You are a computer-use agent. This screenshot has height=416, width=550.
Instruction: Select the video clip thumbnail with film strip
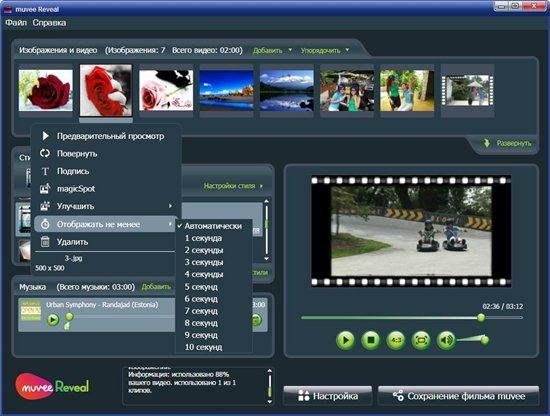pyautogui.click(x=467, y=90)
